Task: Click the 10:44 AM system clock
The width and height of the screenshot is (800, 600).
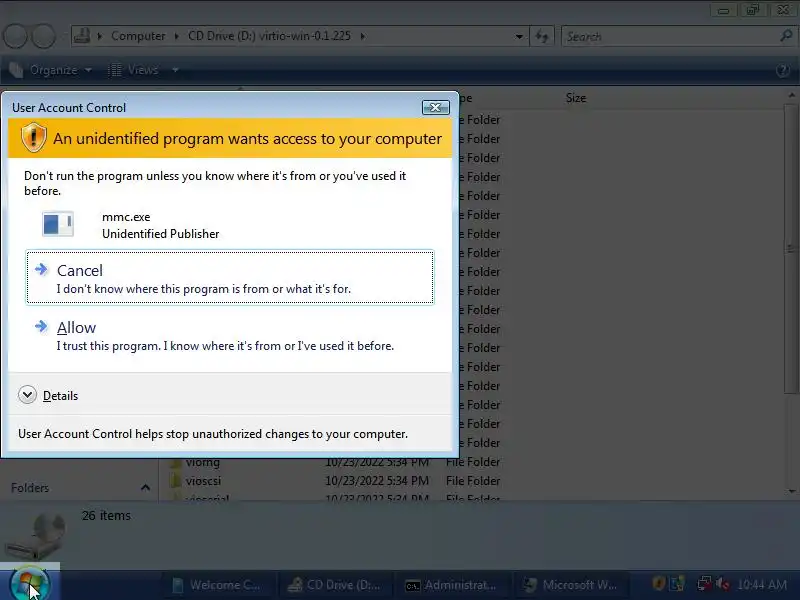Action: click(x=762, y=585)
